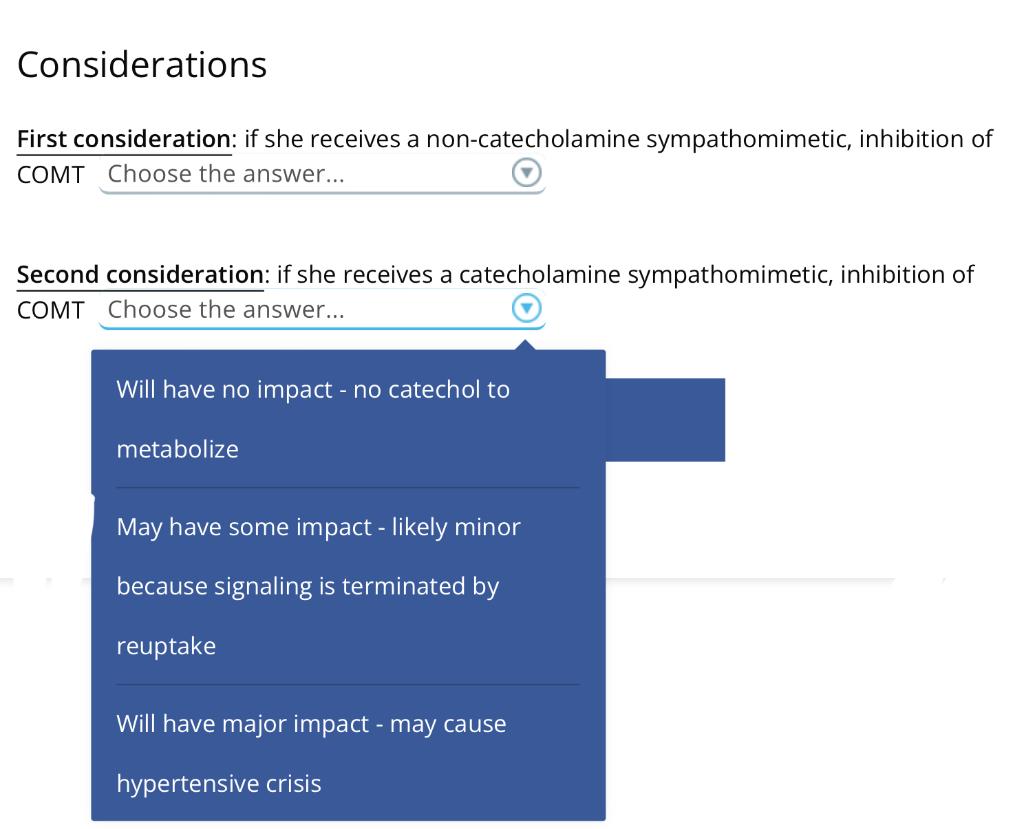Click the 'Considerations' heading

143,63
